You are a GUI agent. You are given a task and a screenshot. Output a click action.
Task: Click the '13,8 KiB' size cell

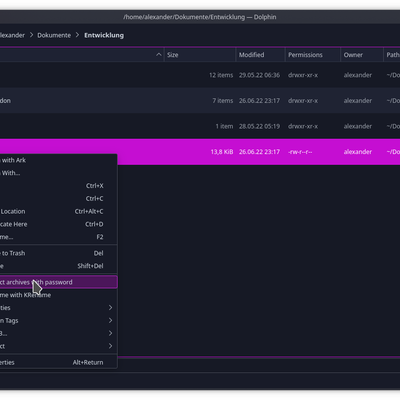tap(222, 152)
